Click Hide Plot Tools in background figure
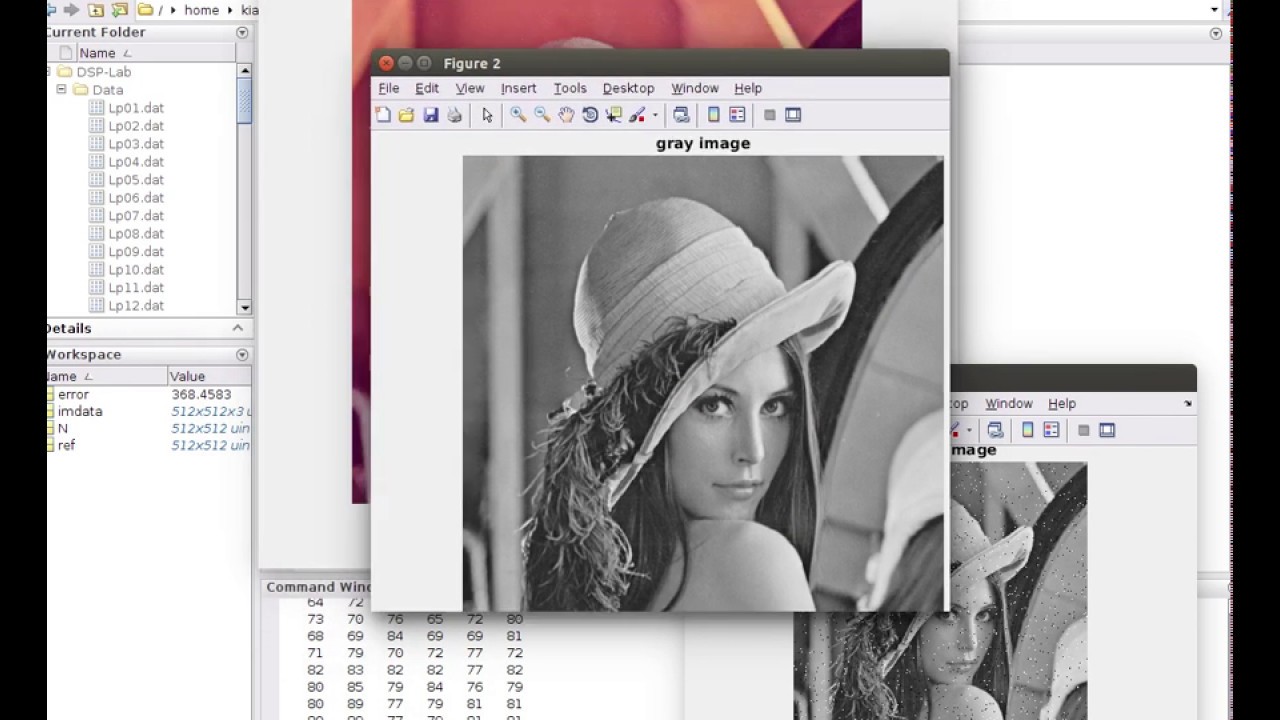 tap(1083, 430)
